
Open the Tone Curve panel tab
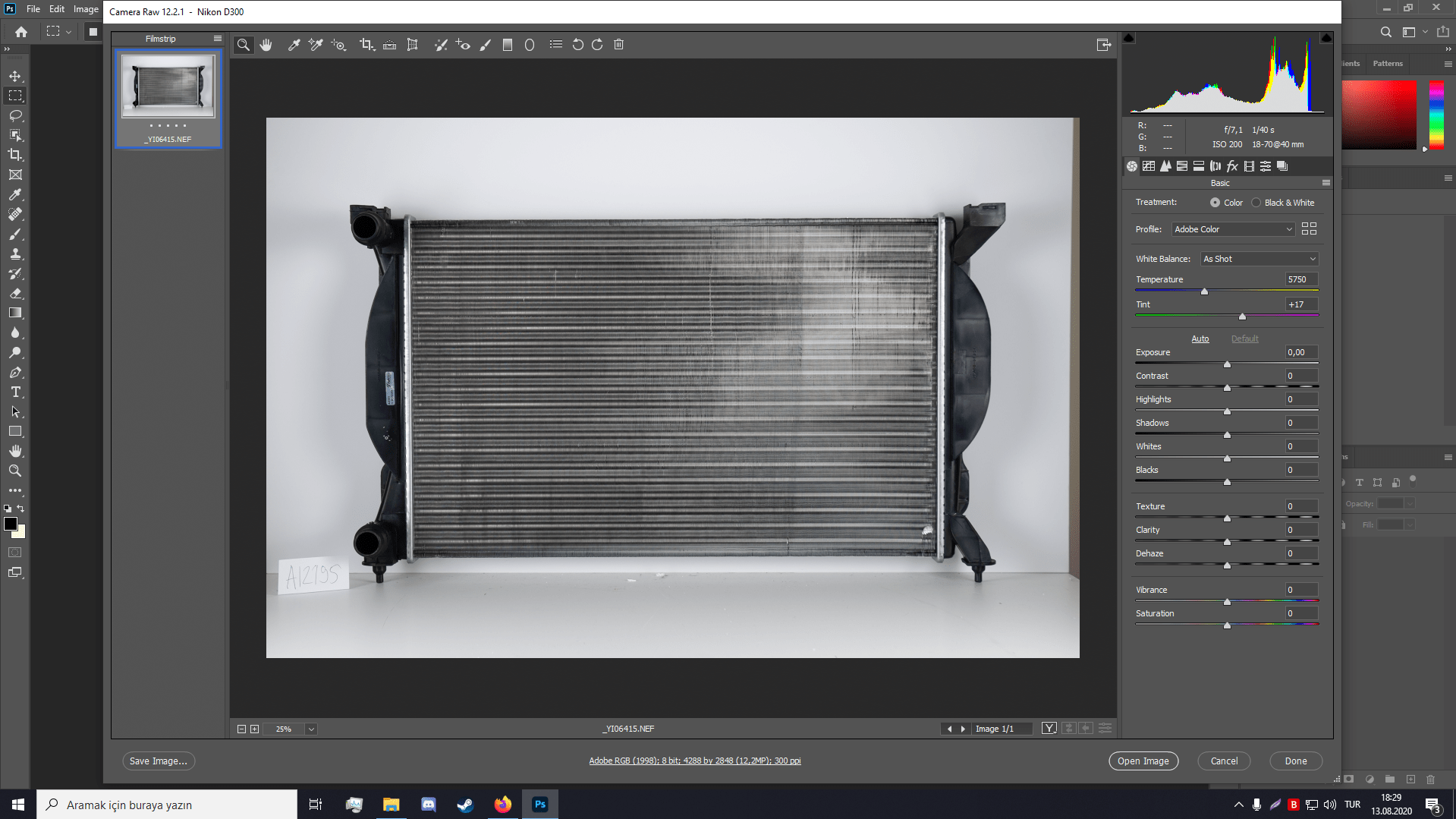tap(1149, 166)
